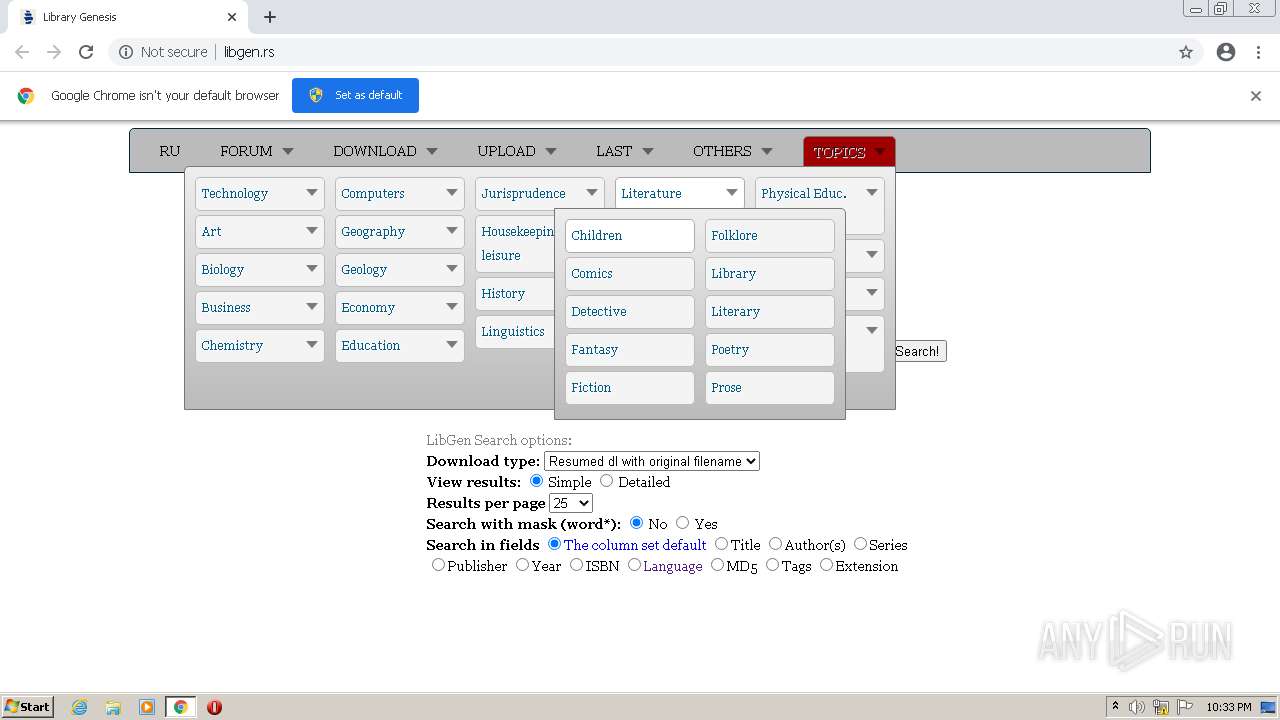Select Simple view results
Screen dimensions: 1280x720
click(x=537, y=481)
